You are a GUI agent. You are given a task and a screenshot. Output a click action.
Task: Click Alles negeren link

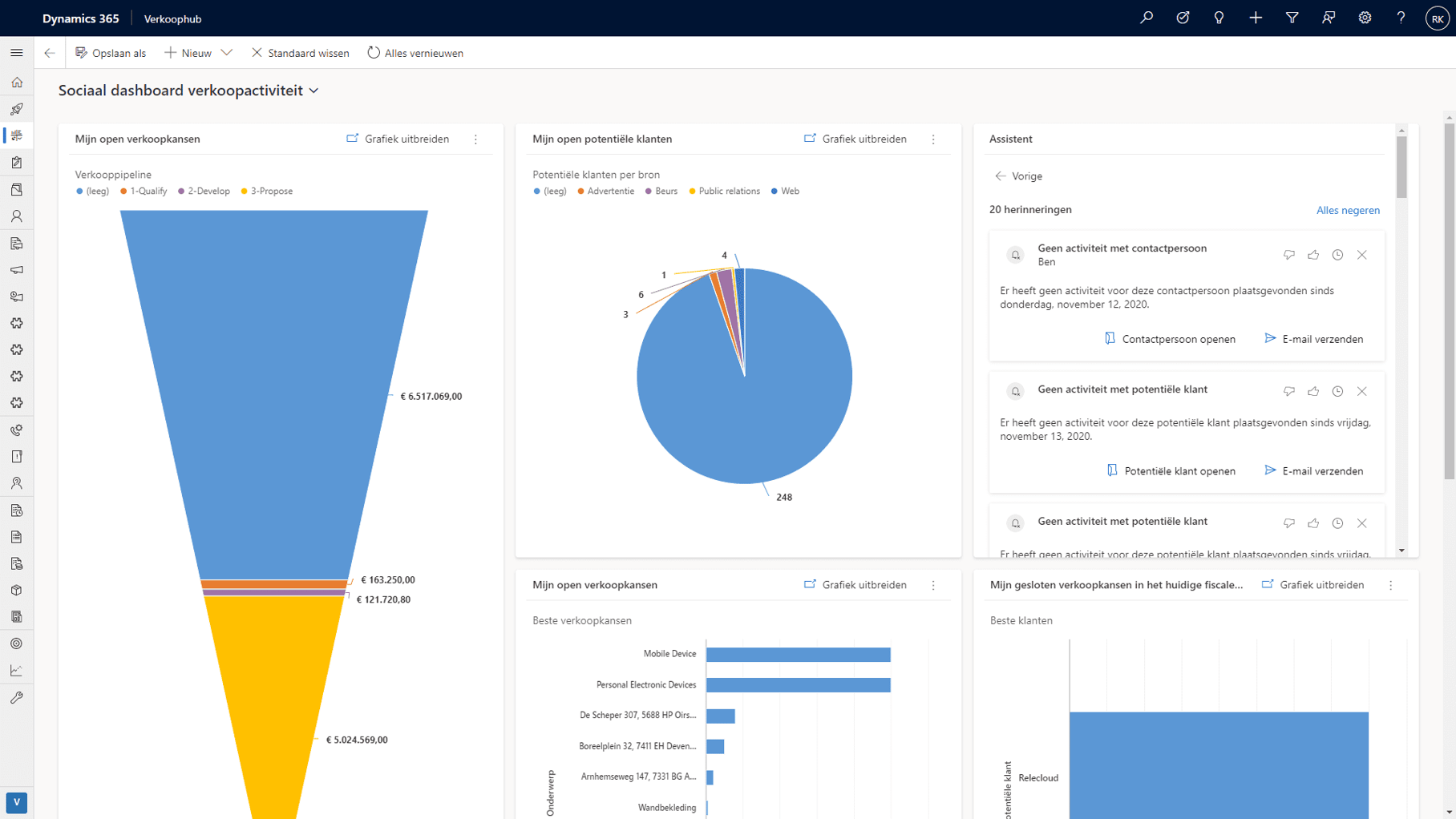point(1348,210)
